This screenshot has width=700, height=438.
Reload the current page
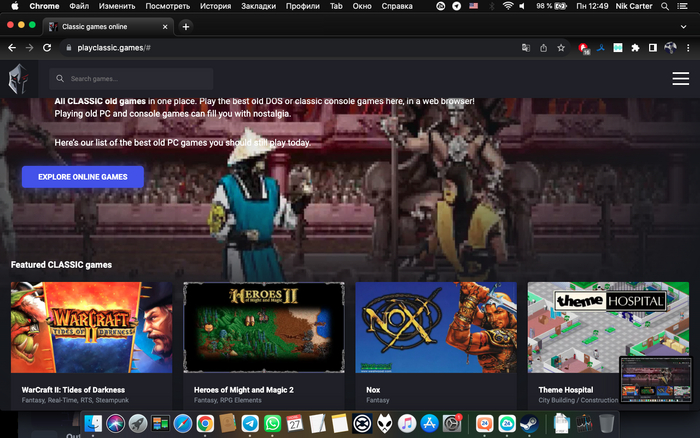46,47
